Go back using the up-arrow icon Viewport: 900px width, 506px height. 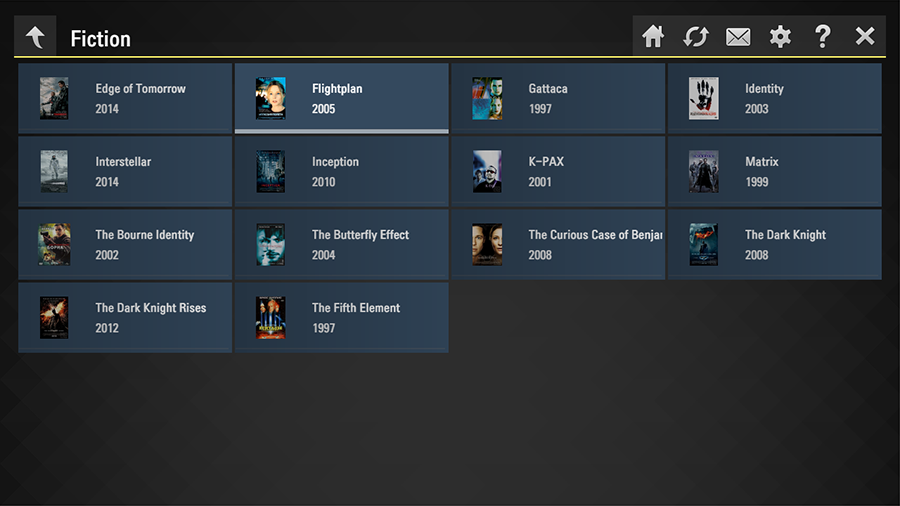35,37
